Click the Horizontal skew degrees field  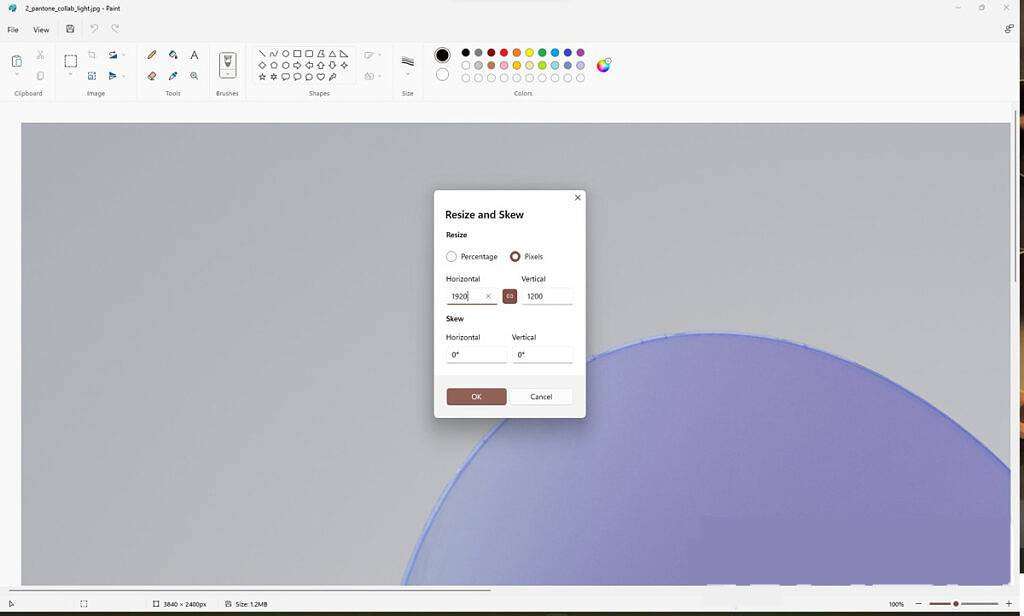(x=476, y=355)
